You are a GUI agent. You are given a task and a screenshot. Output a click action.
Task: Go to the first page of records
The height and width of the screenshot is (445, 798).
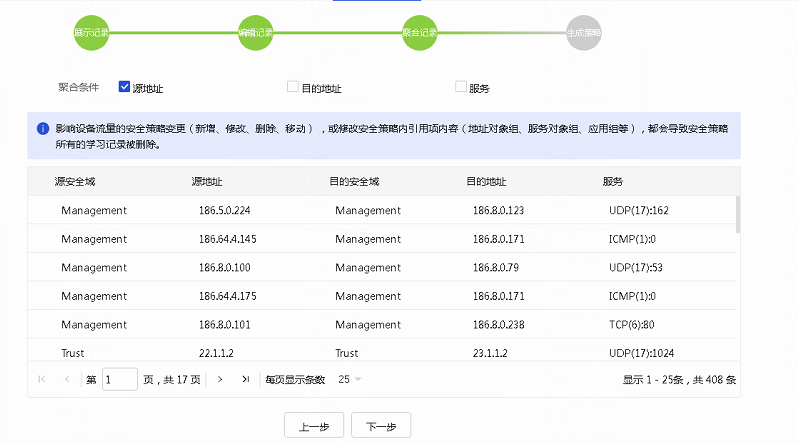pyautogui.click(x=42, y=379)
